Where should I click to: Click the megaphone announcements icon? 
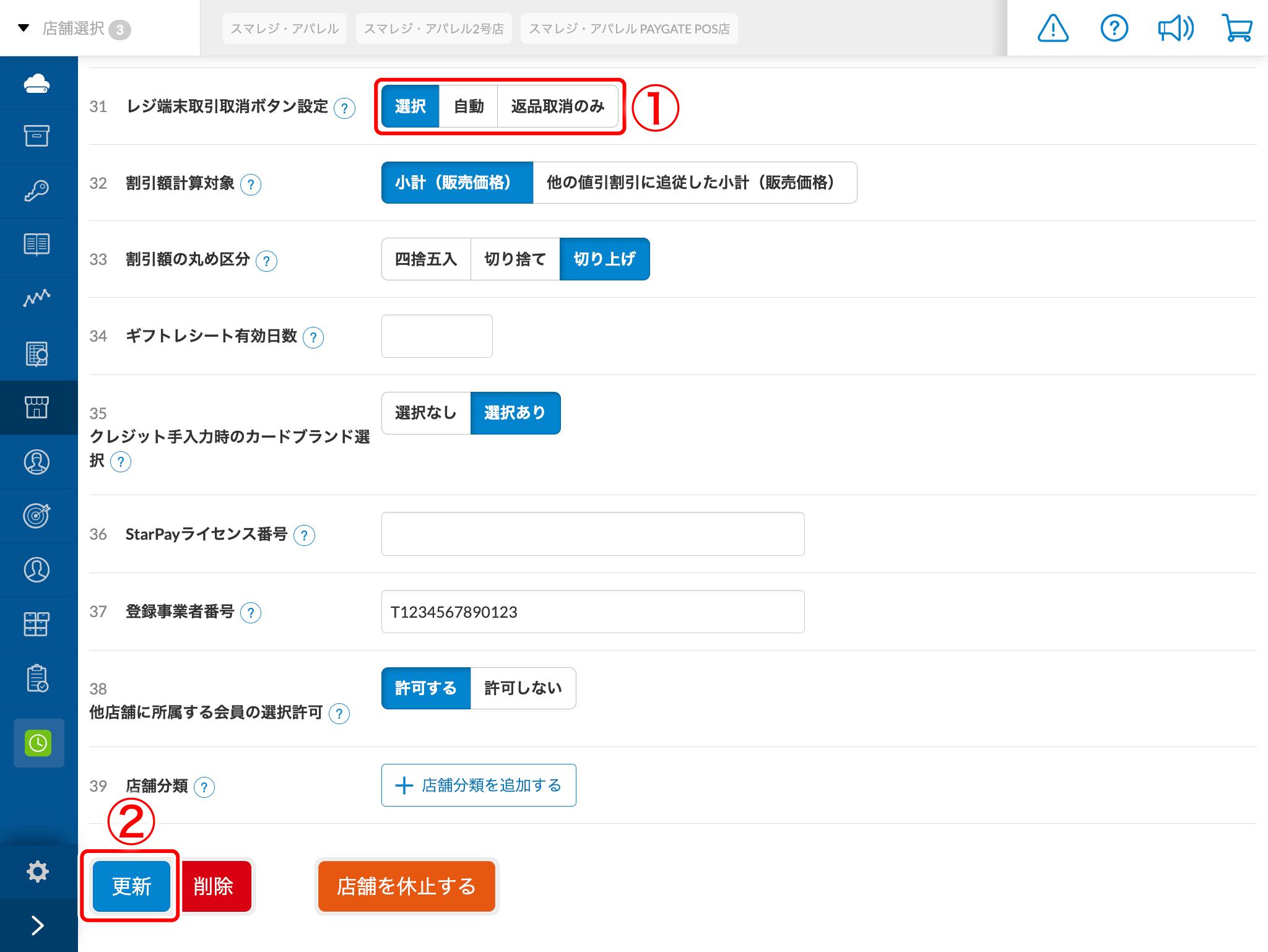pos(1175,28)
